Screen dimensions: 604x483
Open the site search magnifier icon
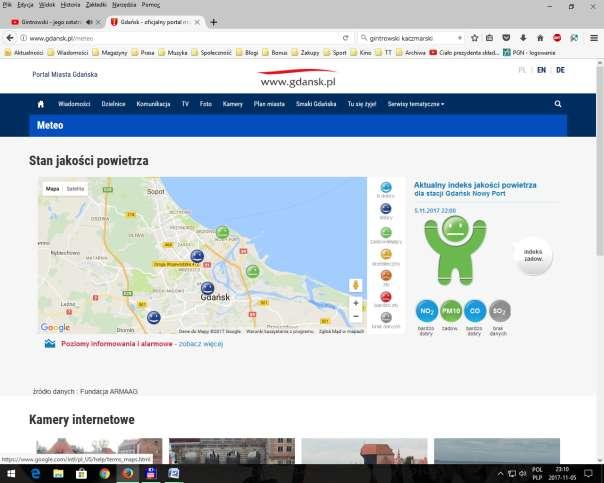point(558,104)
